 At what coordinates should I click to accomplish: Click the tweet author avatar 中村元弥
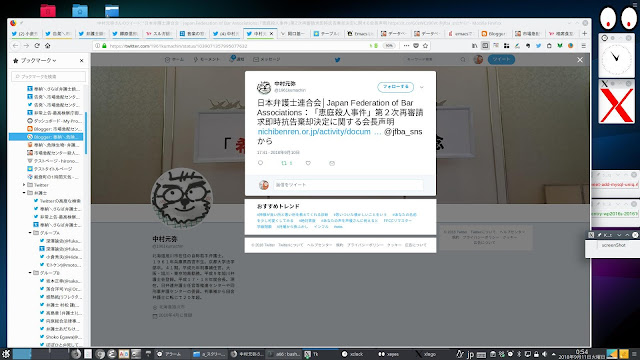264,87
